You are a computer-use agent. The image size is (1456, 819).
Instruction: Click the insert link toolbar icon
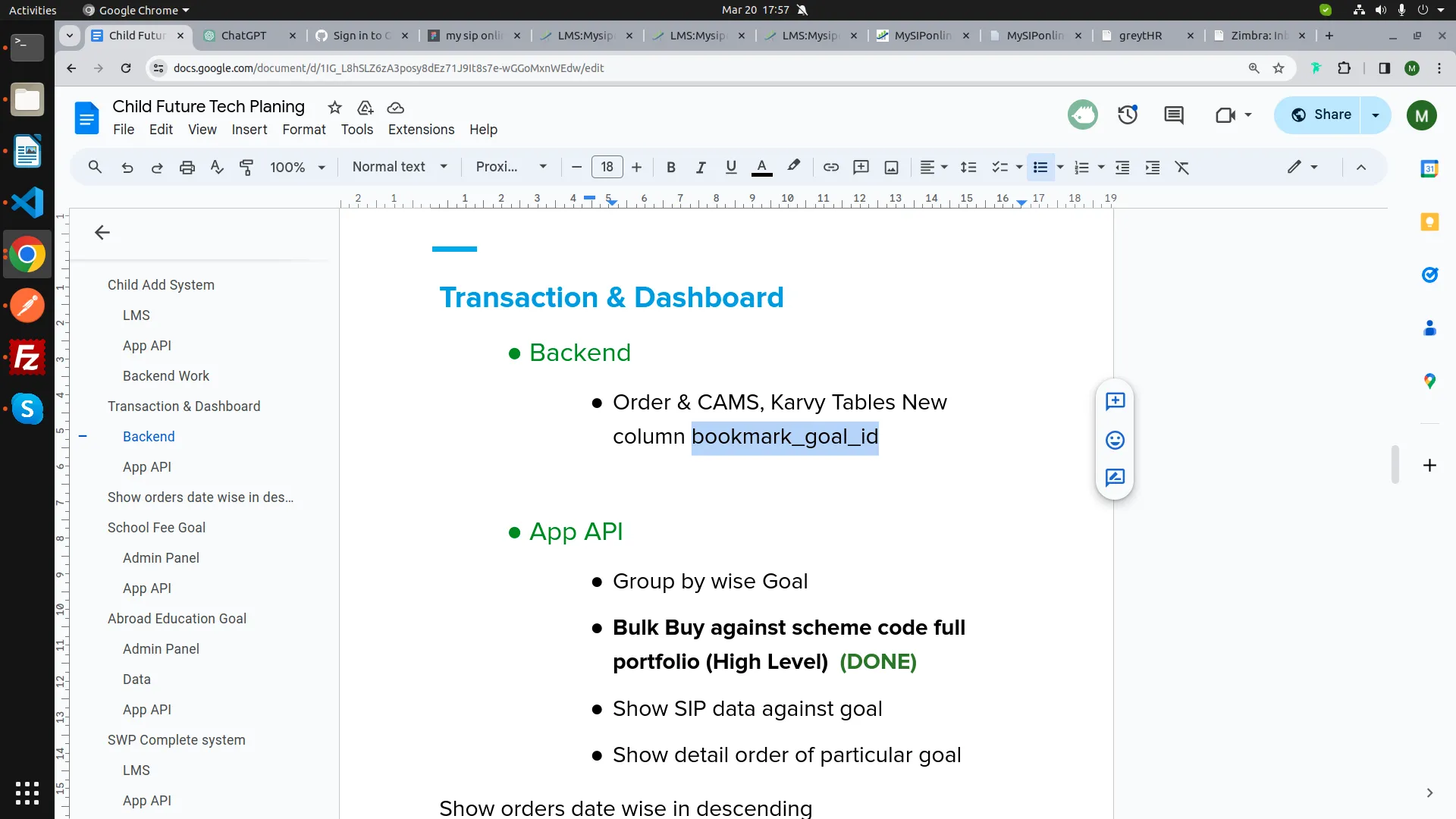click(x=831, y=168)
